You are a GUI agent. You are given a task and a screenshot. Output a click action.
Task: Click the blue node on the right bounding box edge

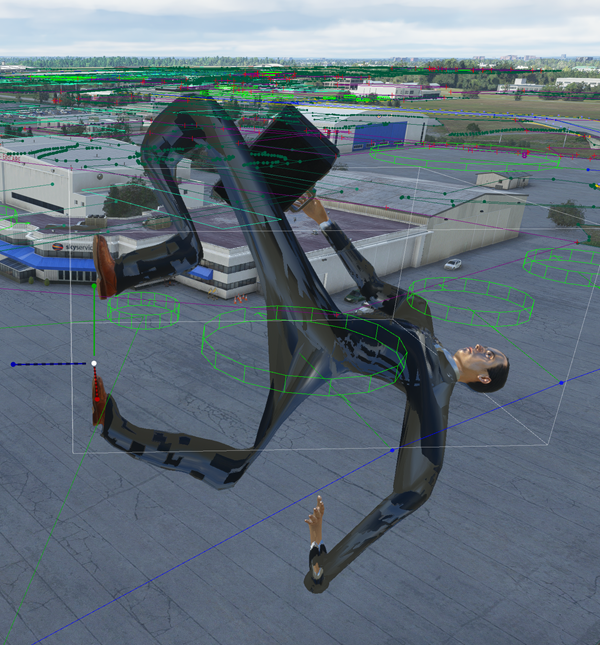[x=562, y=382]
